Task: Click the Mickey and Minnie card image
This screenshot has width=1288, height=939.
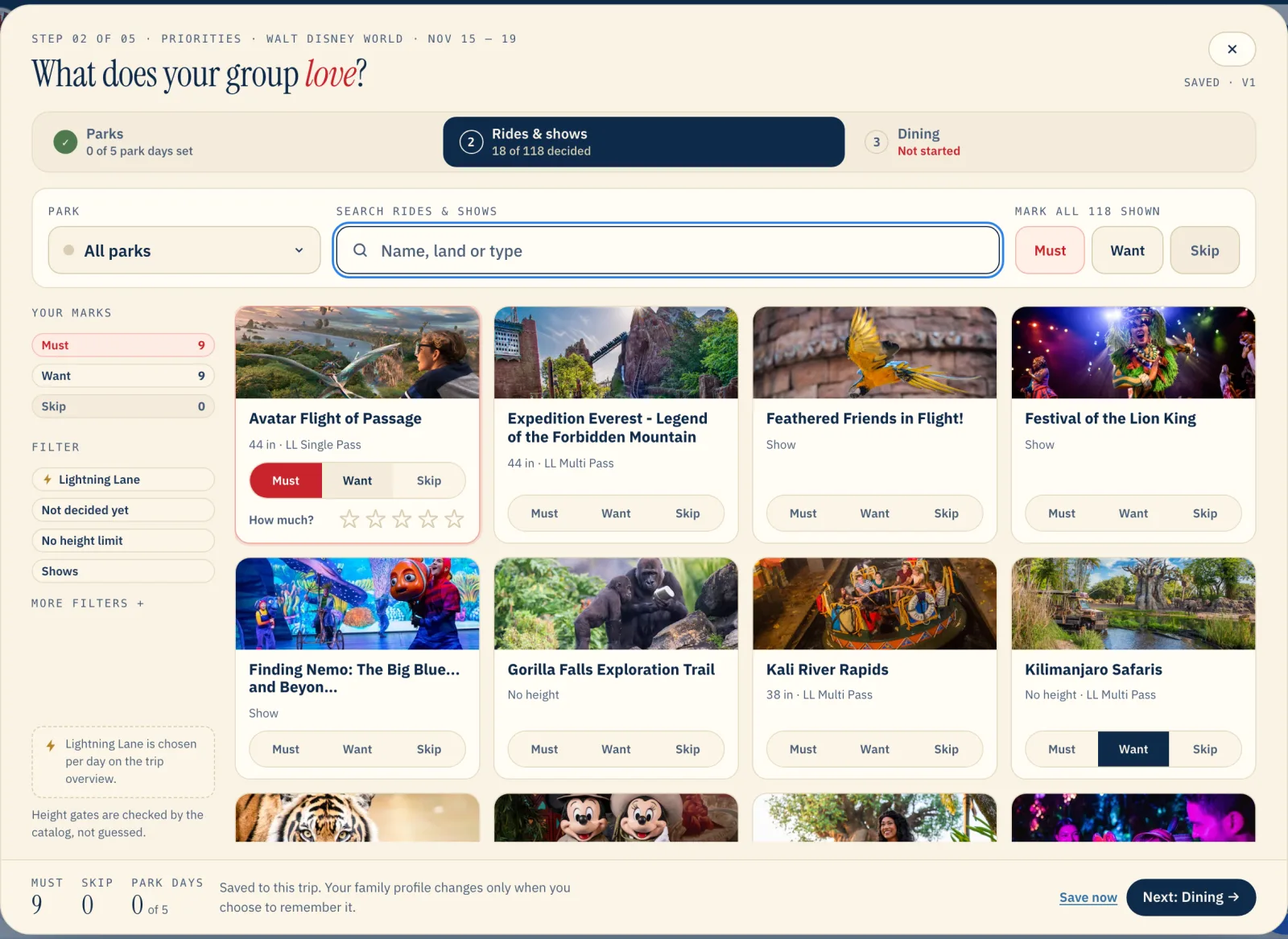Action: click(616, 818)
